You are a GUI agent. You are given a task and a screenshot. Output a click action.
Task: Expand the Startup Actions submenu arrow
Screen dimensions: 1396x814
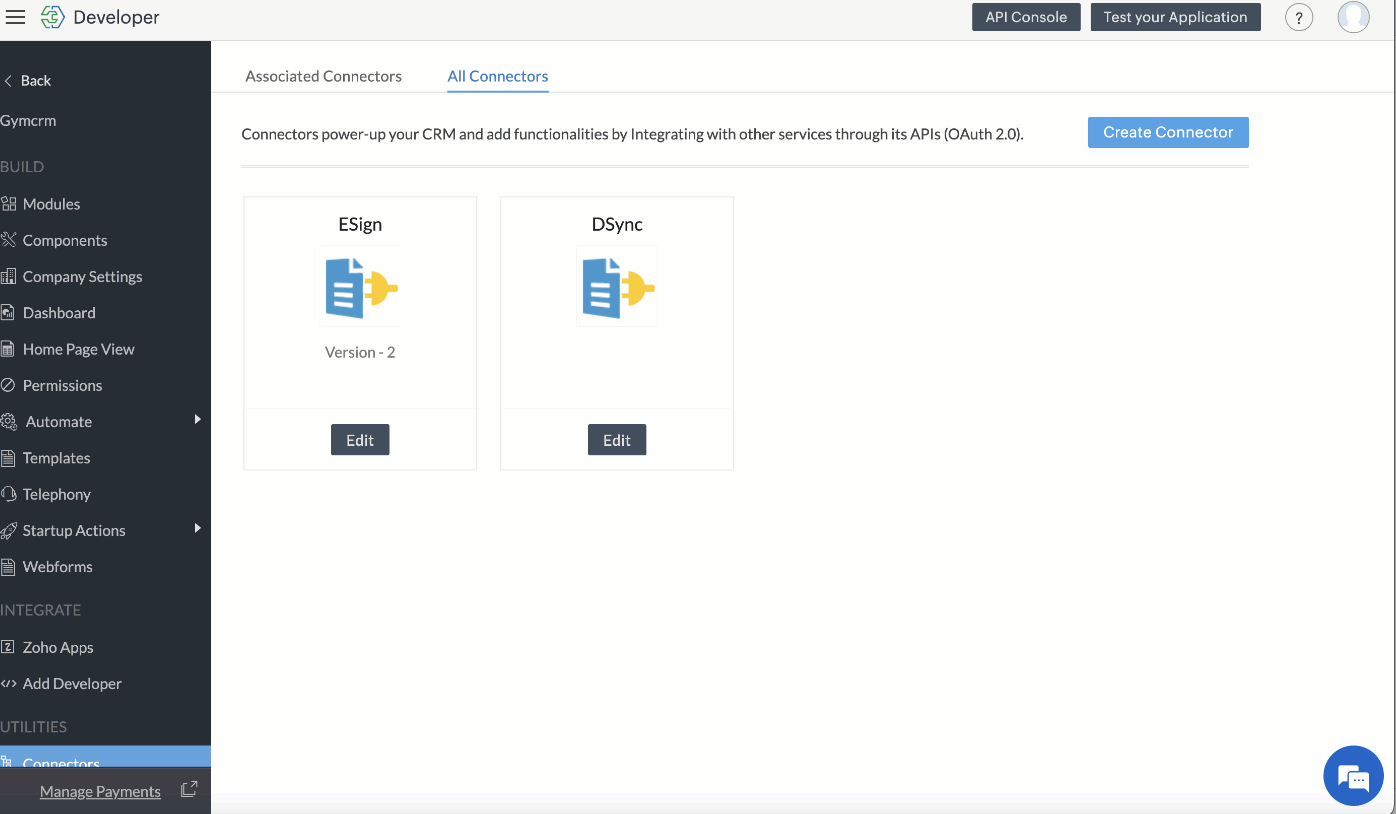[198, 528]
